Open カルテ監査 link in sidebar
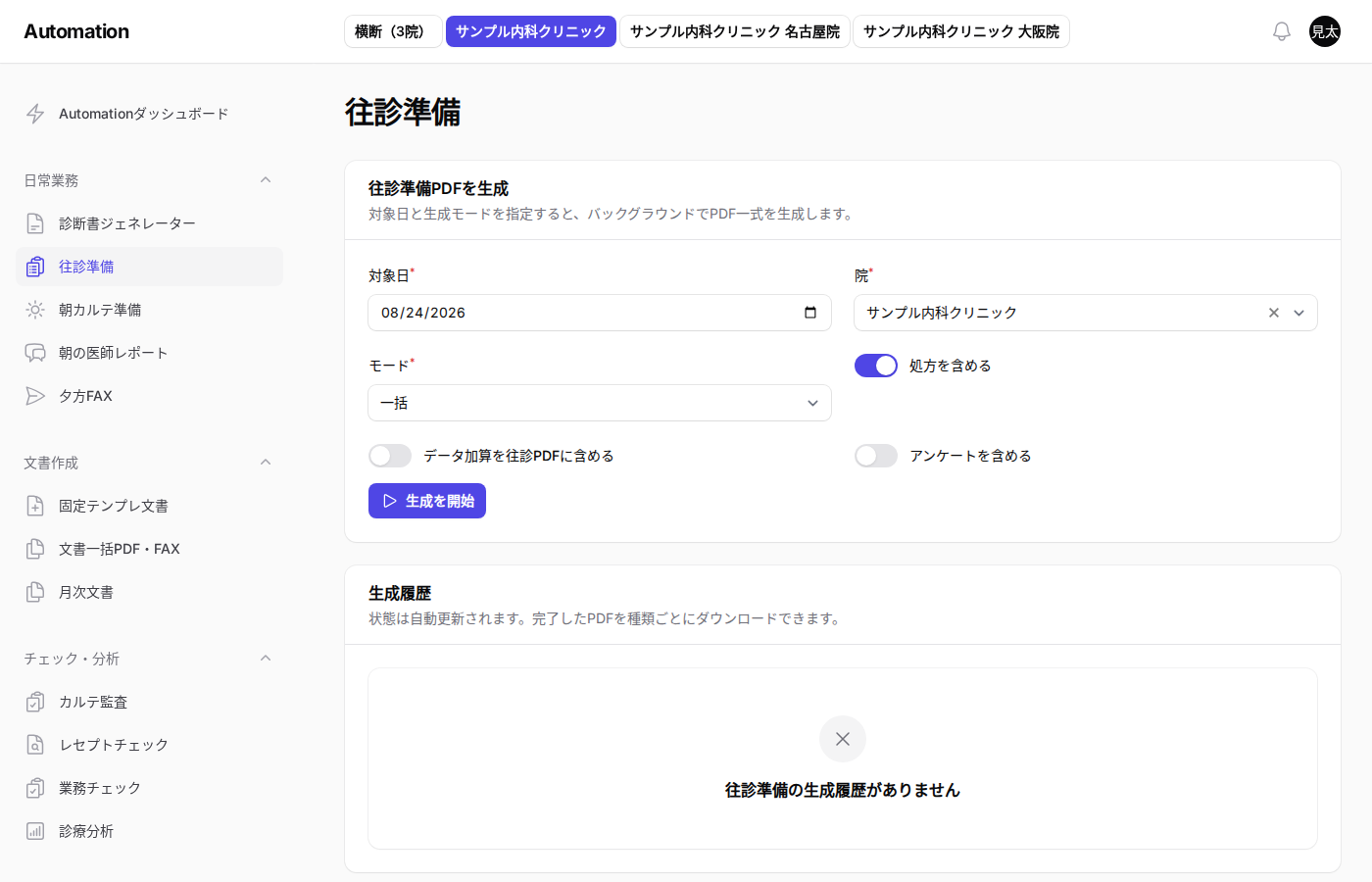Viewport: 1372px width, 882px height. 149,702
